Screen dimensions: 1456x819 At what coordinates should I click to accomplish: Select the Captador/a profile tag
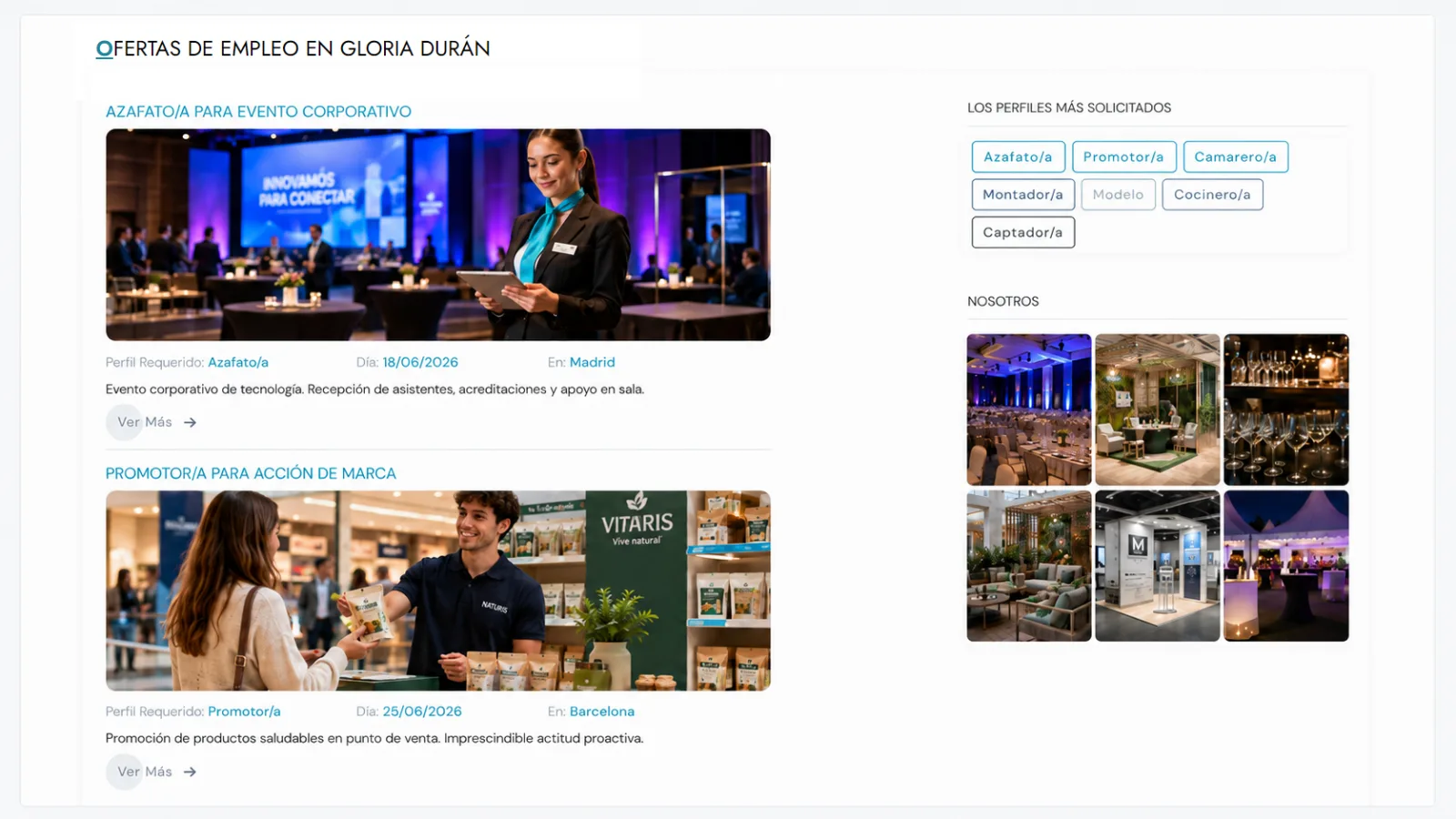point(1023,232)
